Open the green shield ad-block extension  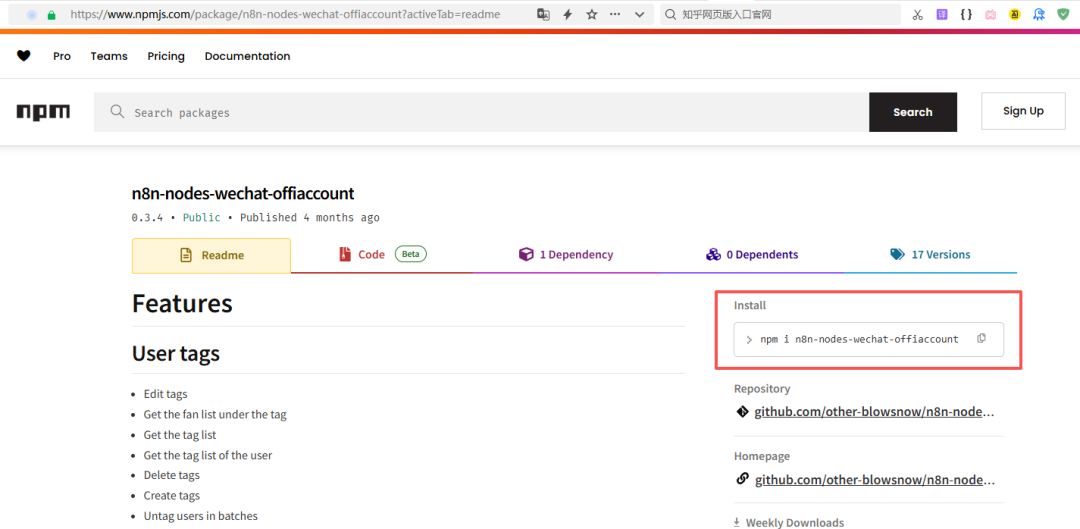1063,14
